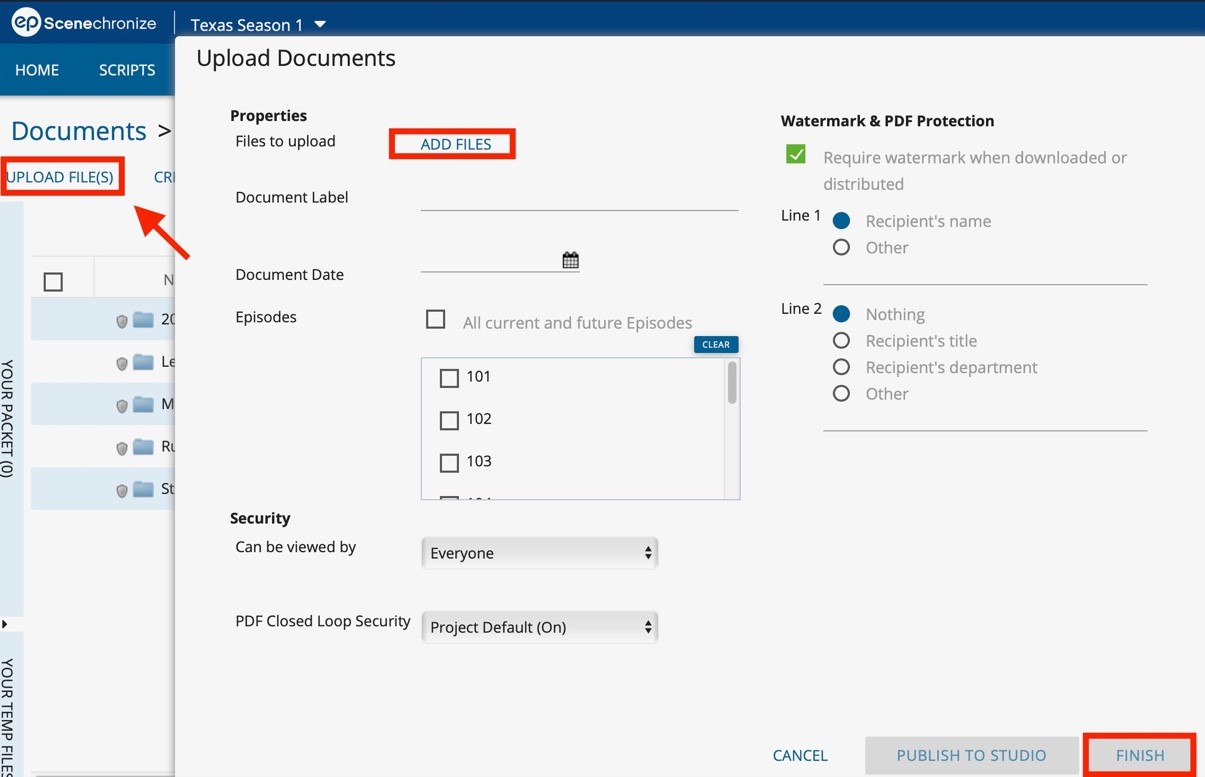Image resolution: width=1205 pixels, height=777 pixels.
Task: Open the Can be viewed by dropdown
Action: [x=540, y=553]
